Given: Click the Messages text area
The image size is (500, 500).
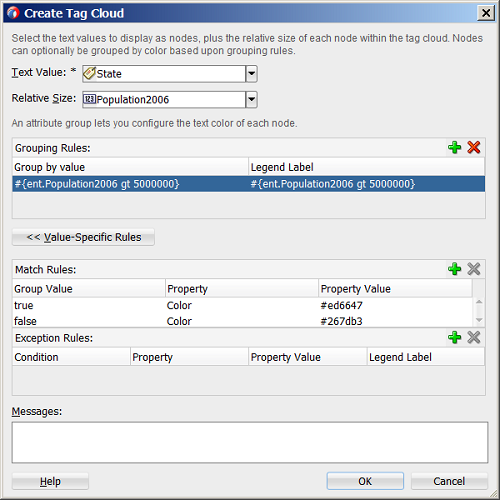Looking at the screenshot, I should (250, 442).
